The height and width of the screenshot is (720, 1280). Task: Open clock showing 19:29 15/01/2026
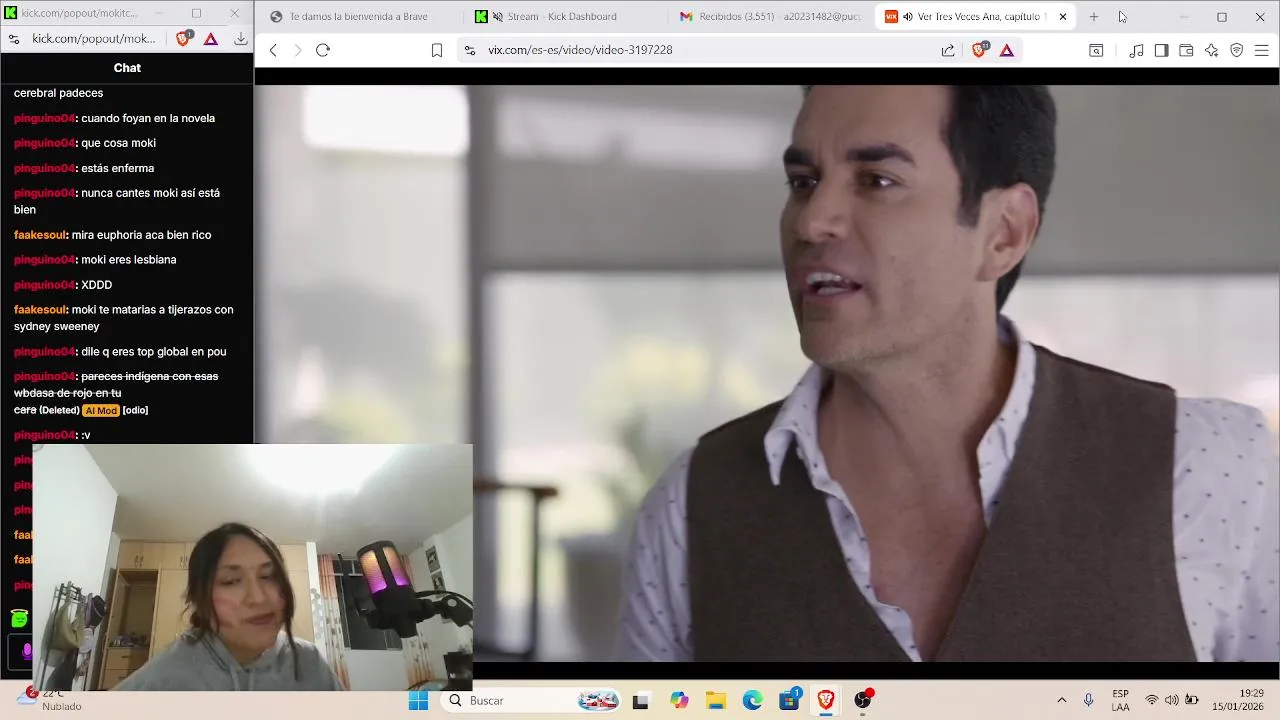click(1238, 700)
